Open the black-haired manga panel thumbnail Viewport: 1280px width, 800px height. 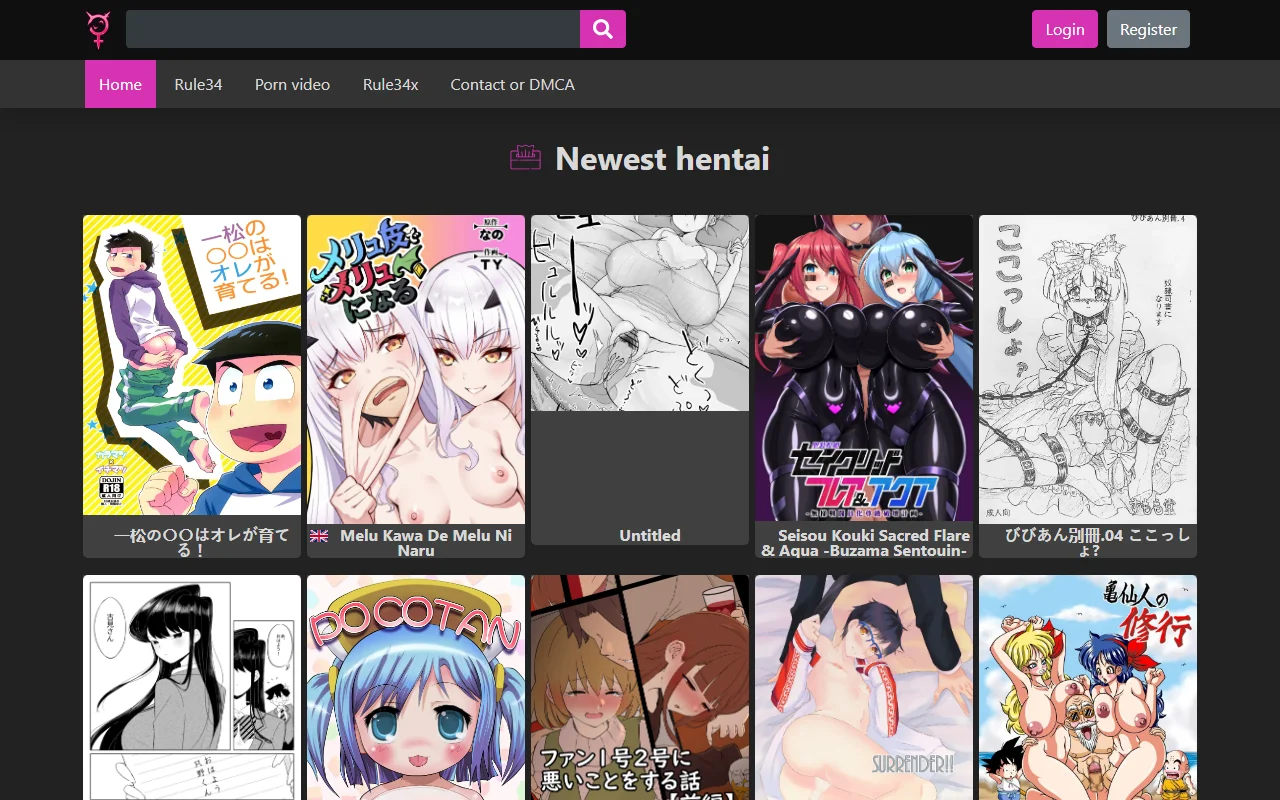(x=191, y=690)
